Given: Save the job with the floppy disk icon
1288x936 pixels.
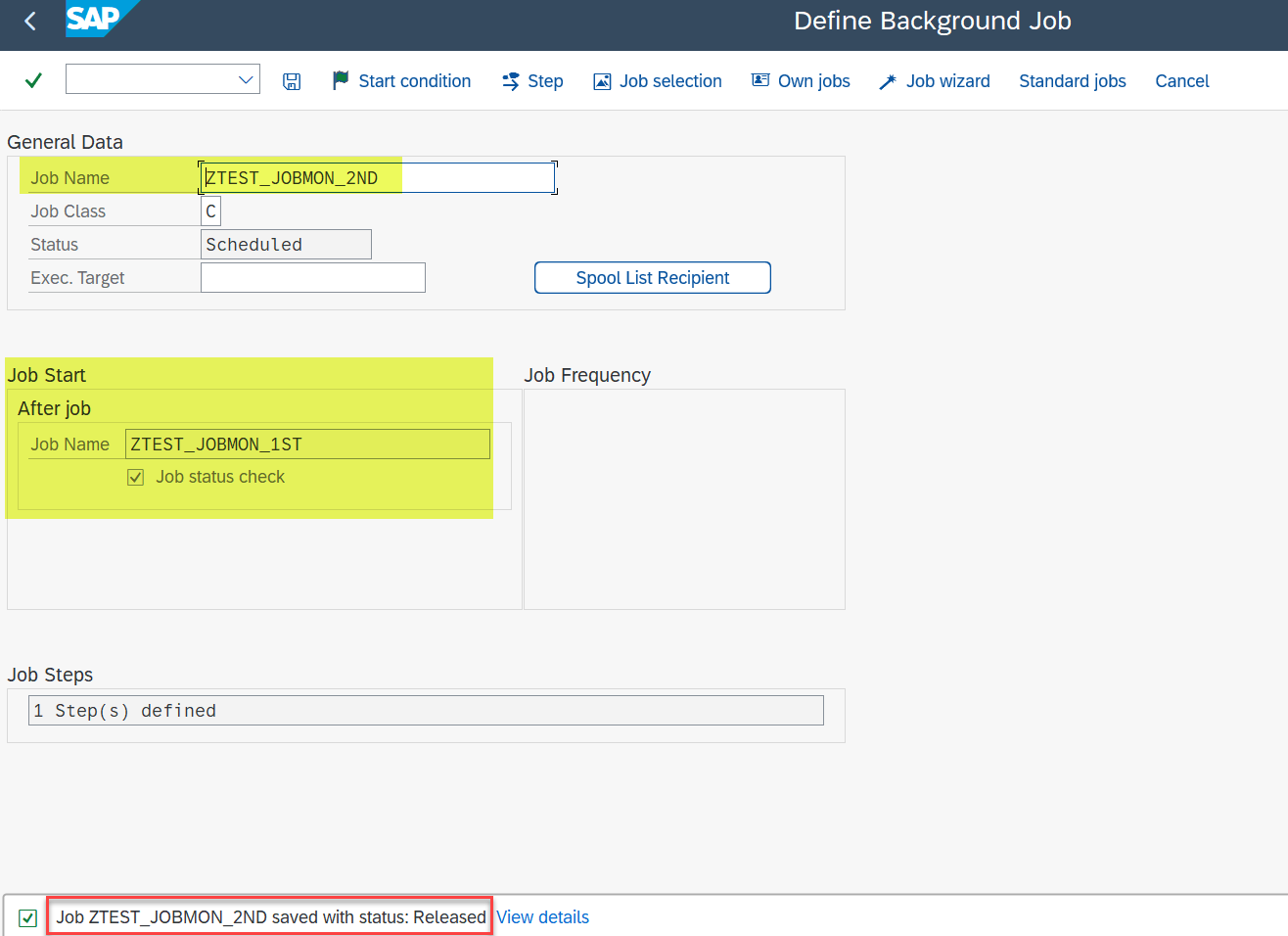Looking at the screenshot, I should (x=292, y=81).
